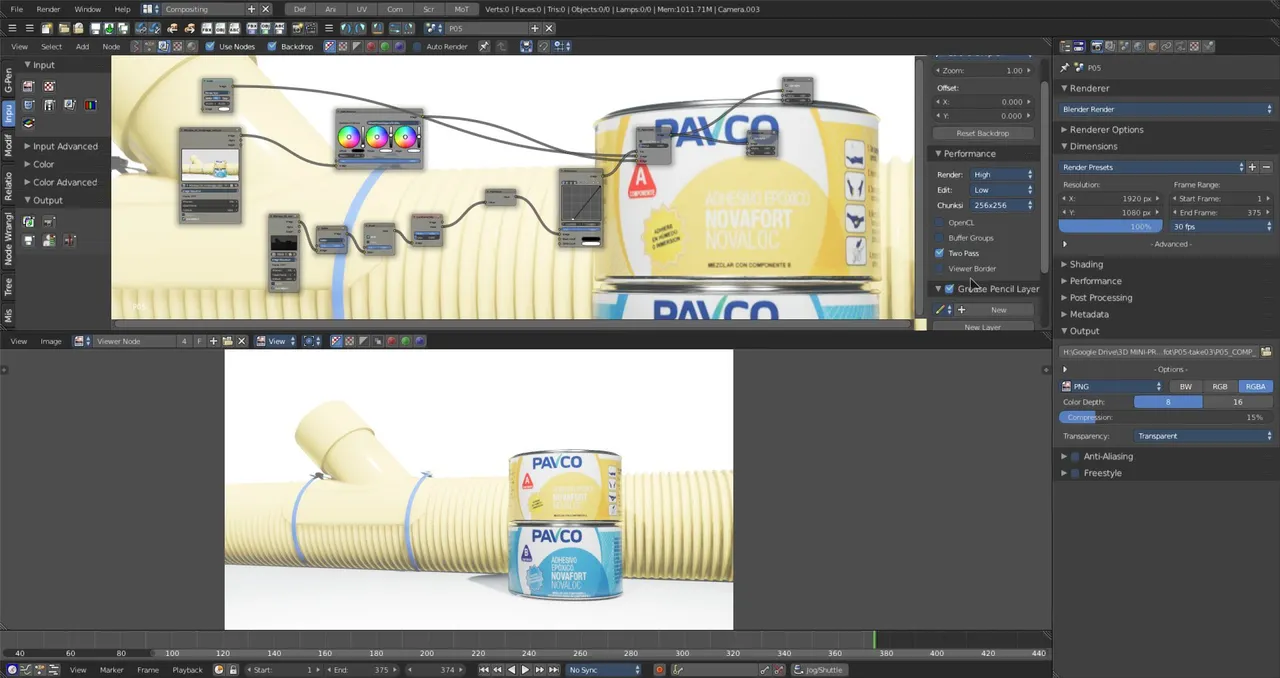1280x678 pixels.
Task: Show blue channel in node editor backdrop
Action: click(x=399, y=46)
